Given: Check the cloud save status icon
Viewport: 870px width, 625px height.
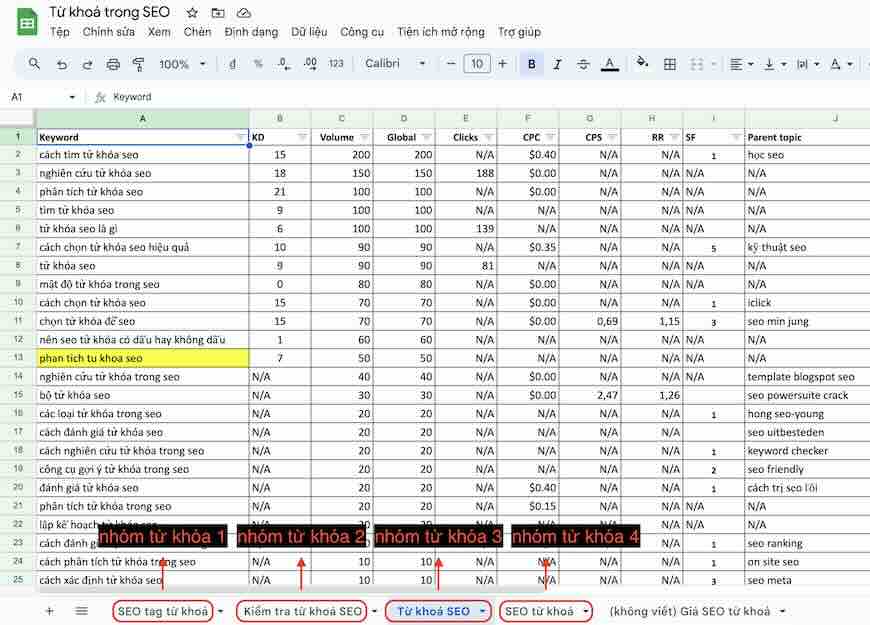Looking at the screenshot, I should point(244,13).
